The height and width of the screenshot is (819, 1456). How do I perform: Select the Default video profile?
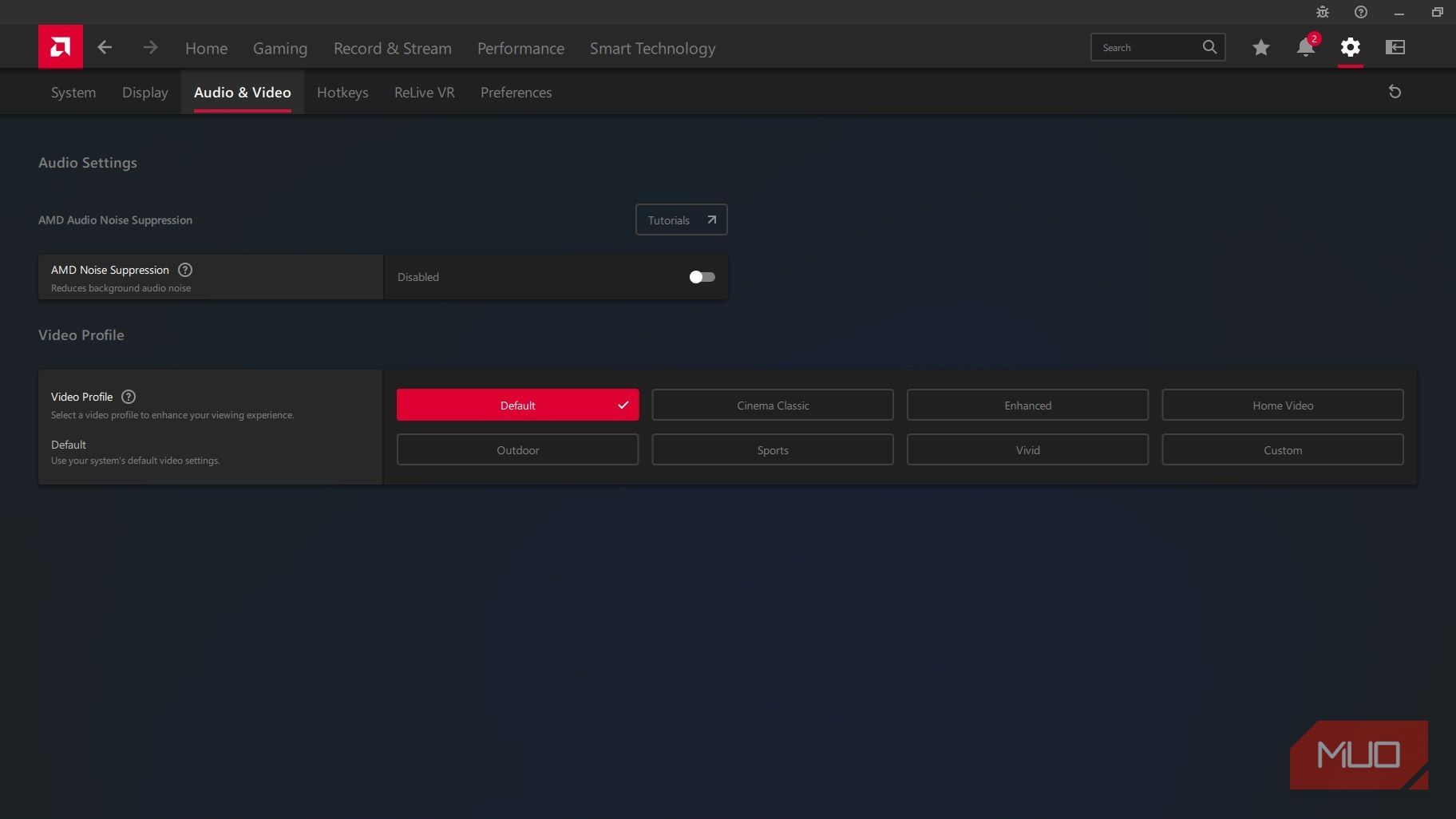tap(517, 405)
